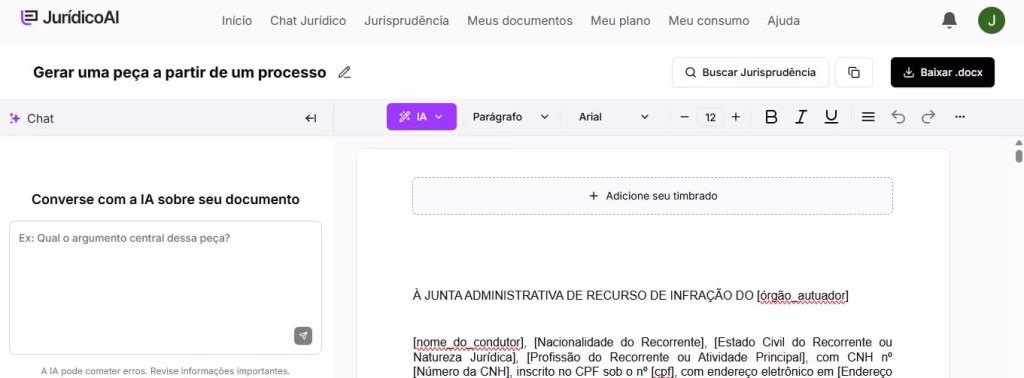
Task: Open the user avatar J menu
Action: (991, 20)
